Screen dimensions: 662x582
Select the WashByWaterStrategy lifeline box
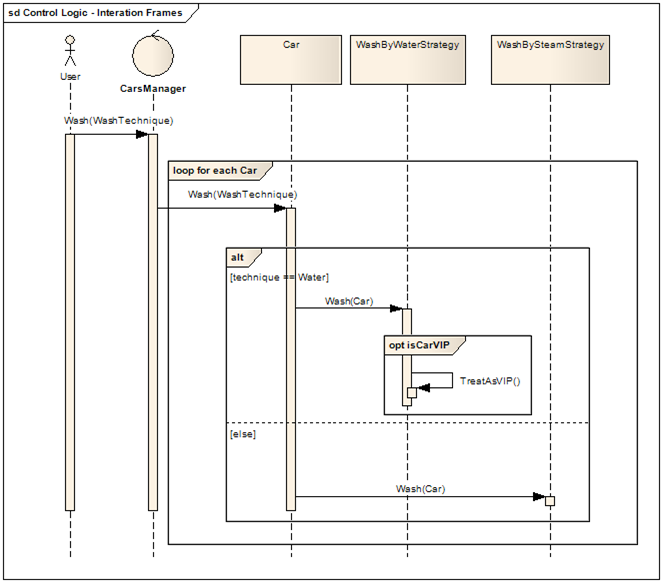[408, 60]
